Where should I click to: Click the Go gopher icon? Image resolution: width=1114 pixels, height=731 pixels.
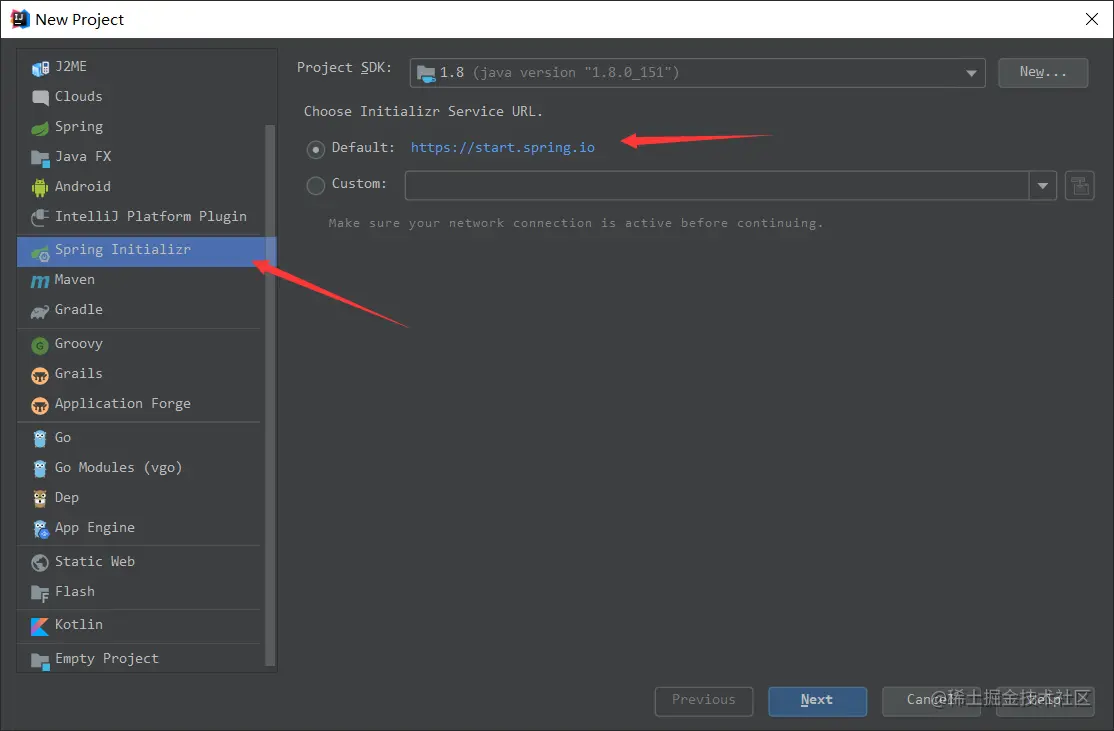pos(40,439)
